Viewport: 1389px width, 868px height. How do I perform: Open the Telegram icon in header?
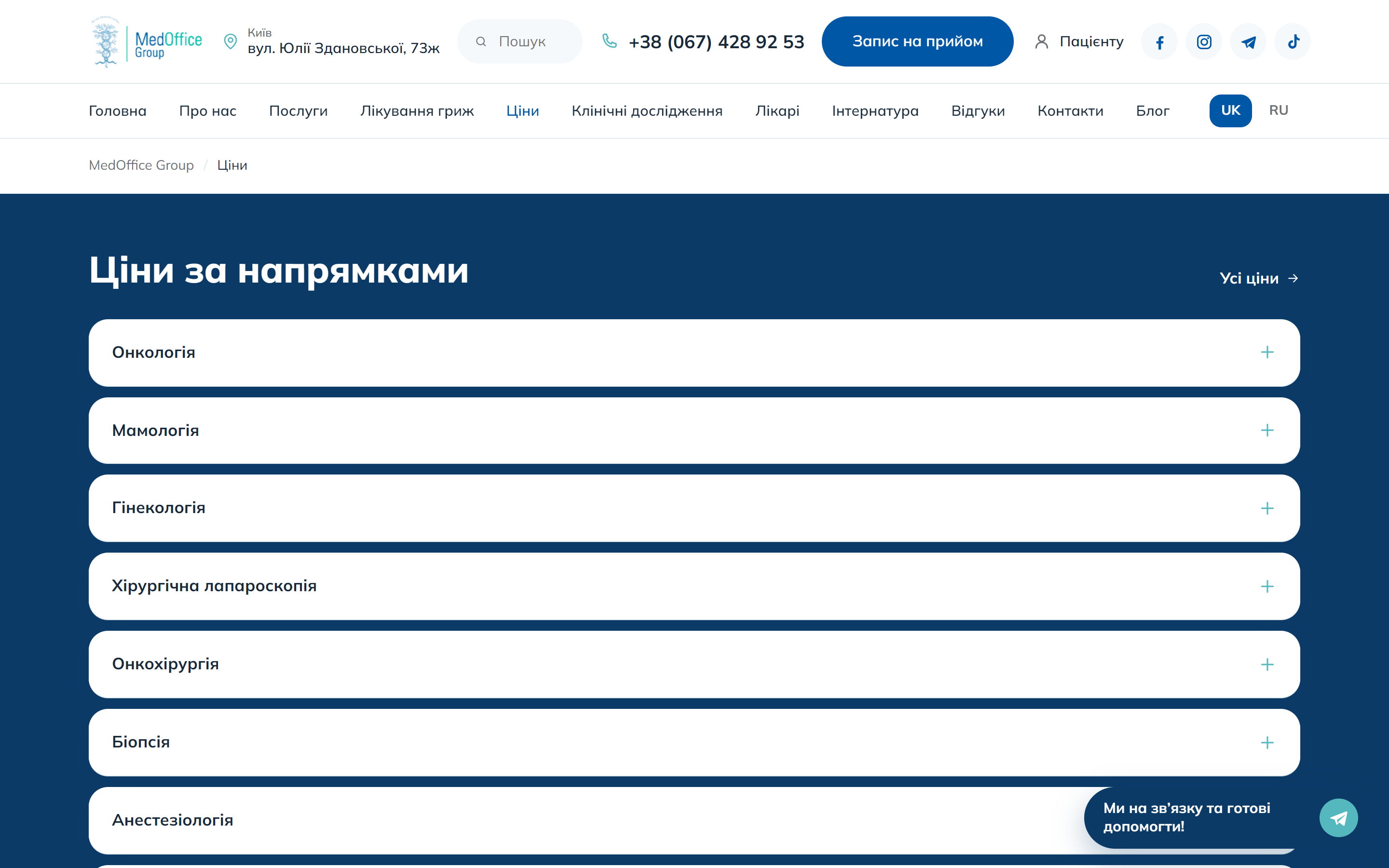[x=1248, y=42]
